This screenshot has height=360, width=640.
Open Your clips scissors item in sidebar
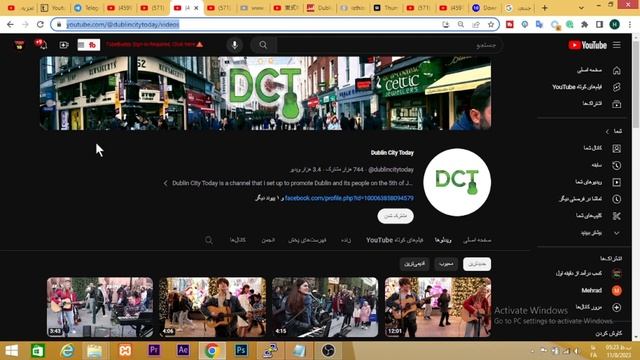tap(598, 216)
